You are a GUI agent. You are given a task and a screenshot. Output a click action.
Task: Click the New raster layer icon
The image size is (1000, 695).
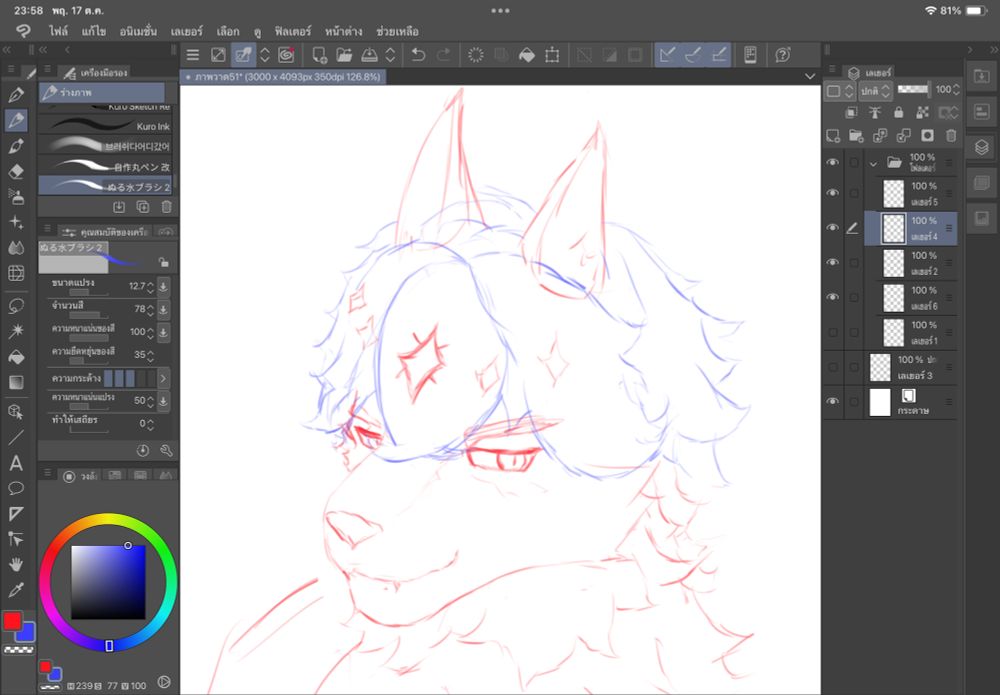point(833,136)
